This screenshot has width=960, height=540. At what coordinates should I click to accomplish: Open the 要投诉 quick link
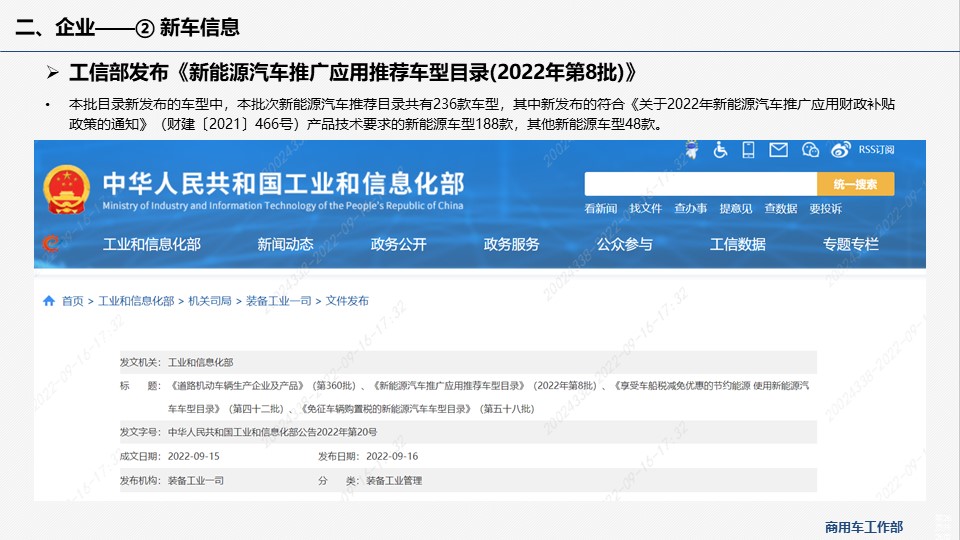[825, 209]
